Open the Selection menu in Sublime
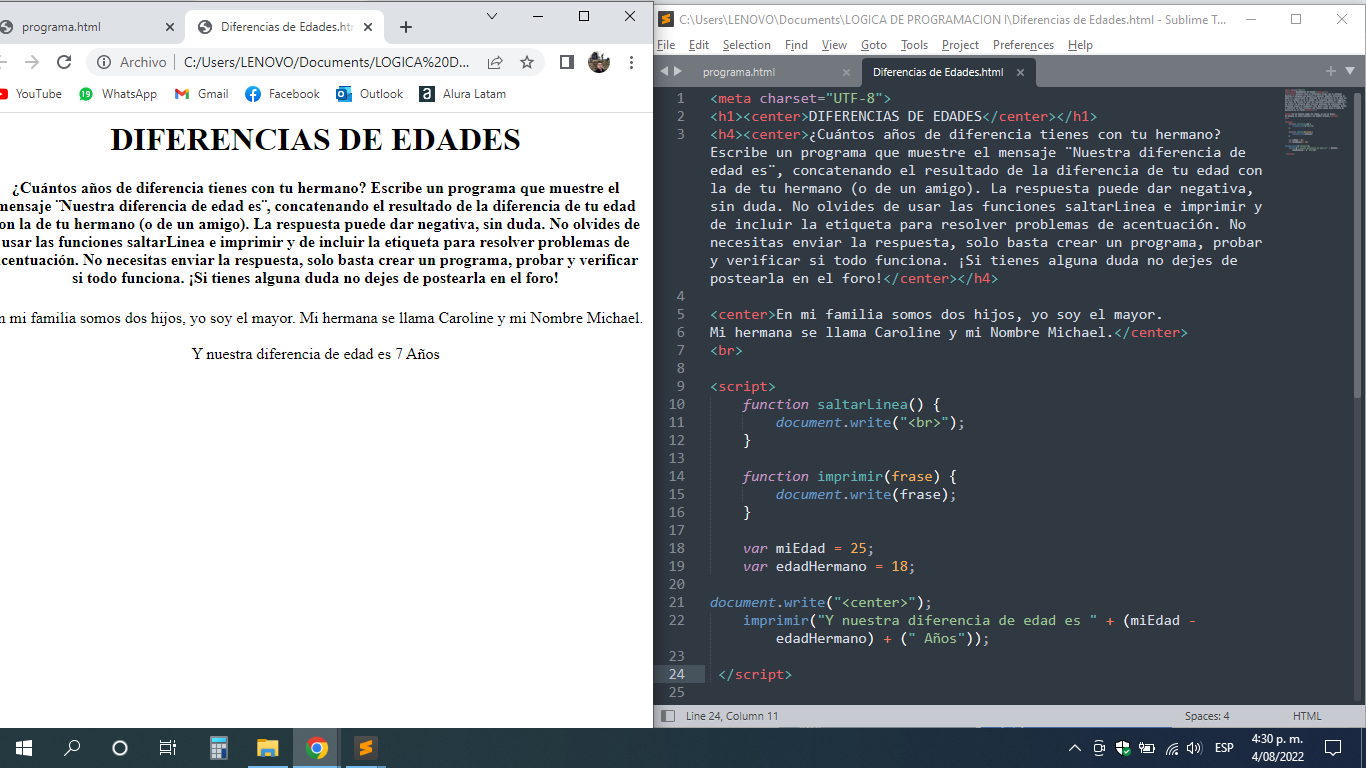Viewport: 1366px width, 768px height. (x=747, y=45)
